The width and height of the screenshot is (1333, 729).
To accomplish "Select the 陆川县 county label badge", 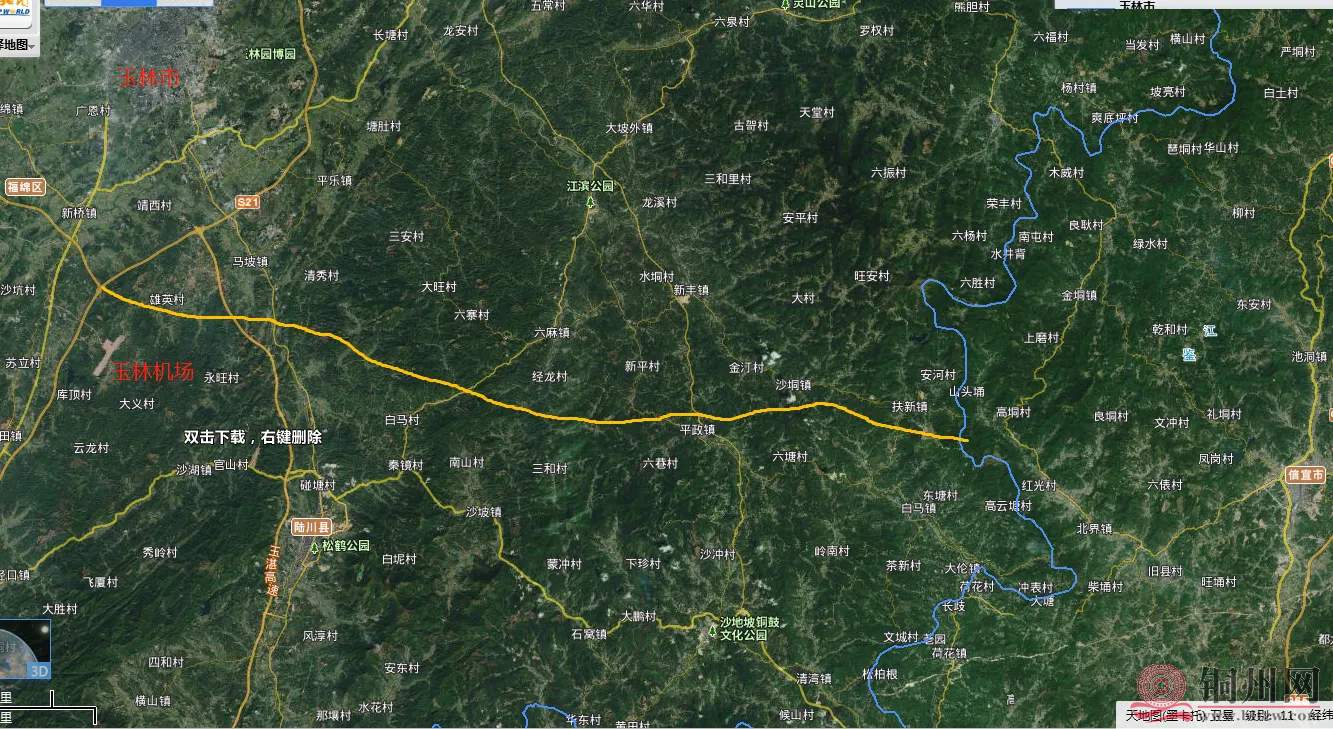I will point(310,527).
